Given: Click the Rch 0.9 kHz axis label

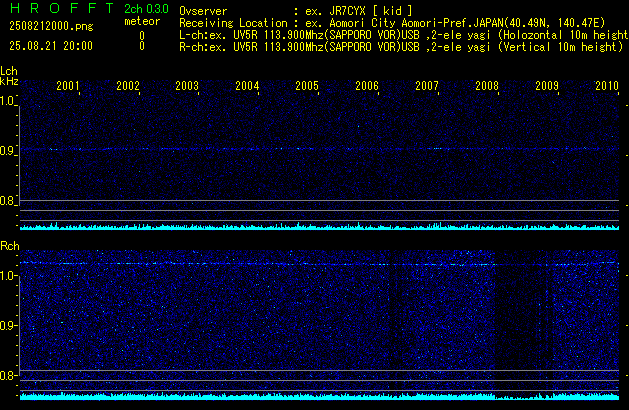Looking at the screenshot, I should click(7, 325).
